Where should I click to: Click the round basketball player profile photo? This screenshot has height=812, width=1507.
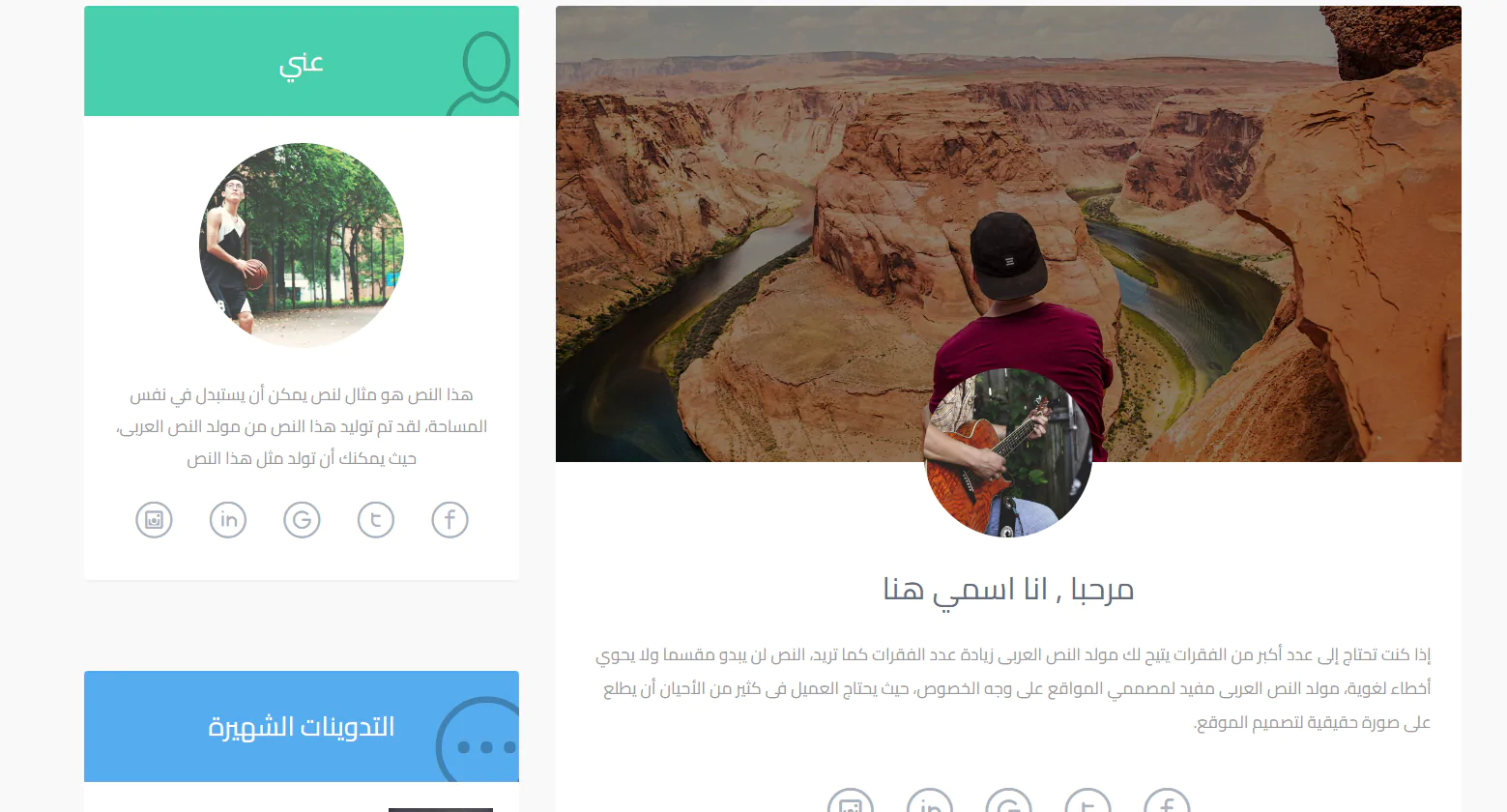coord(302,246)
